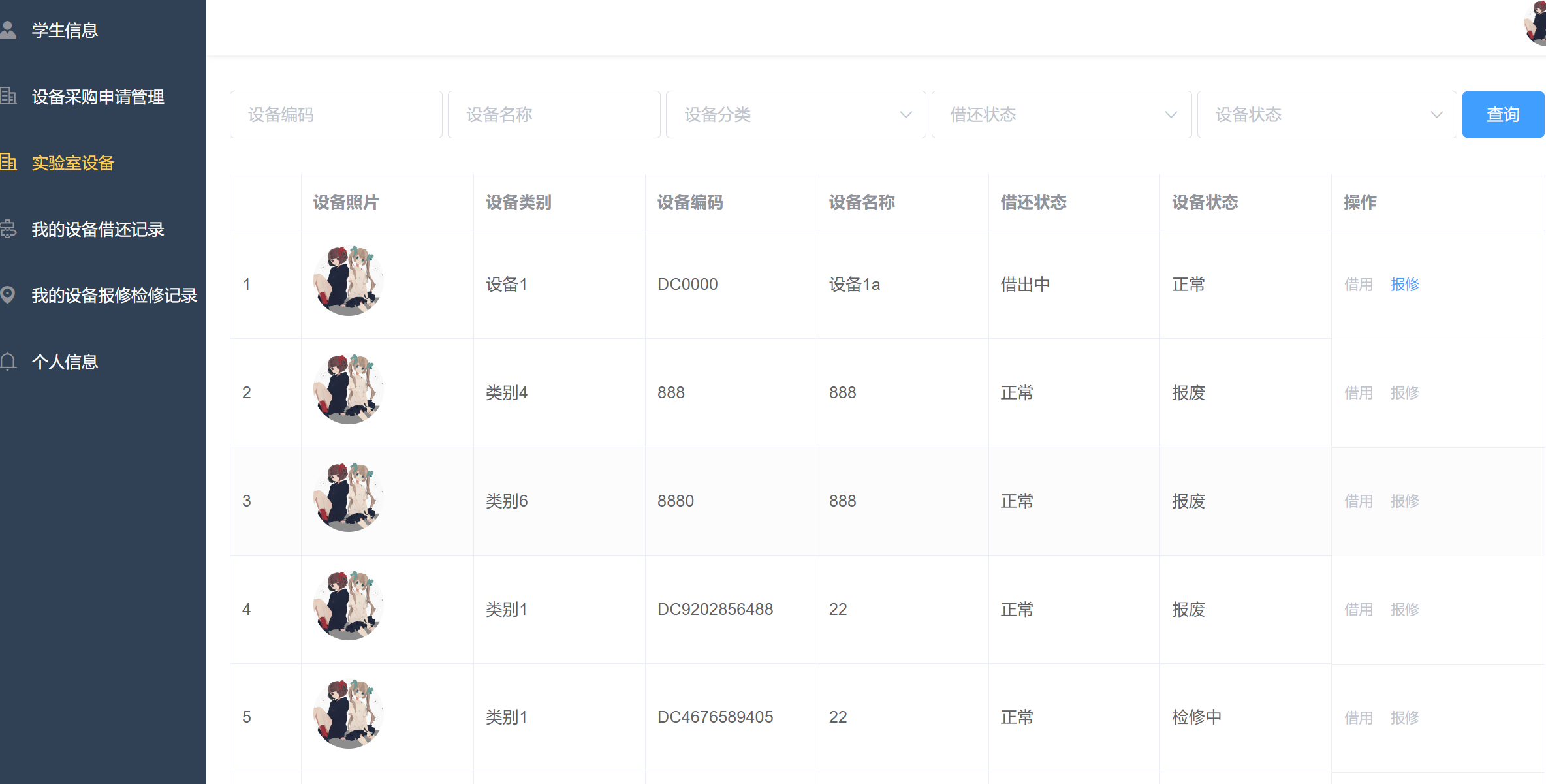1546x784 pixels.
Task: Click the bell icon next to 个人信息
Action: point(9,361)
